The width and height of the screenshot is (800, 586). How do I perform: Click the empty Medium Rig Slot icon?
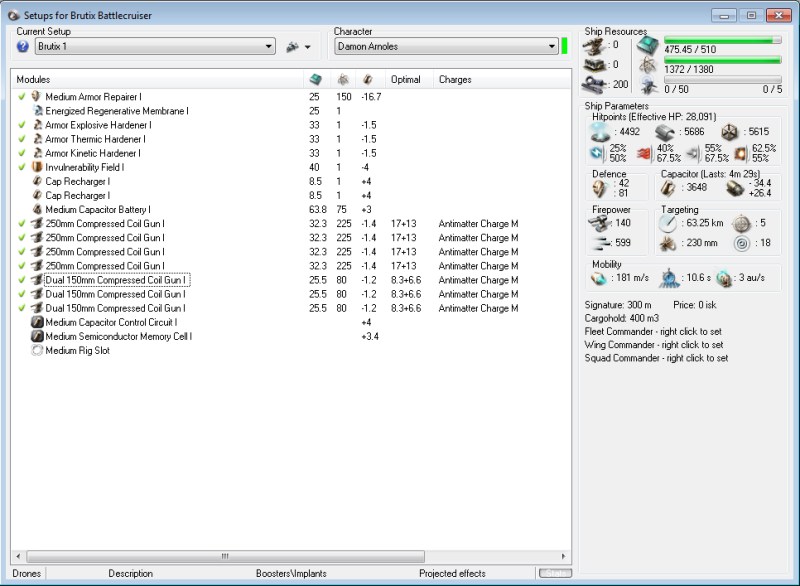[37, 350]
